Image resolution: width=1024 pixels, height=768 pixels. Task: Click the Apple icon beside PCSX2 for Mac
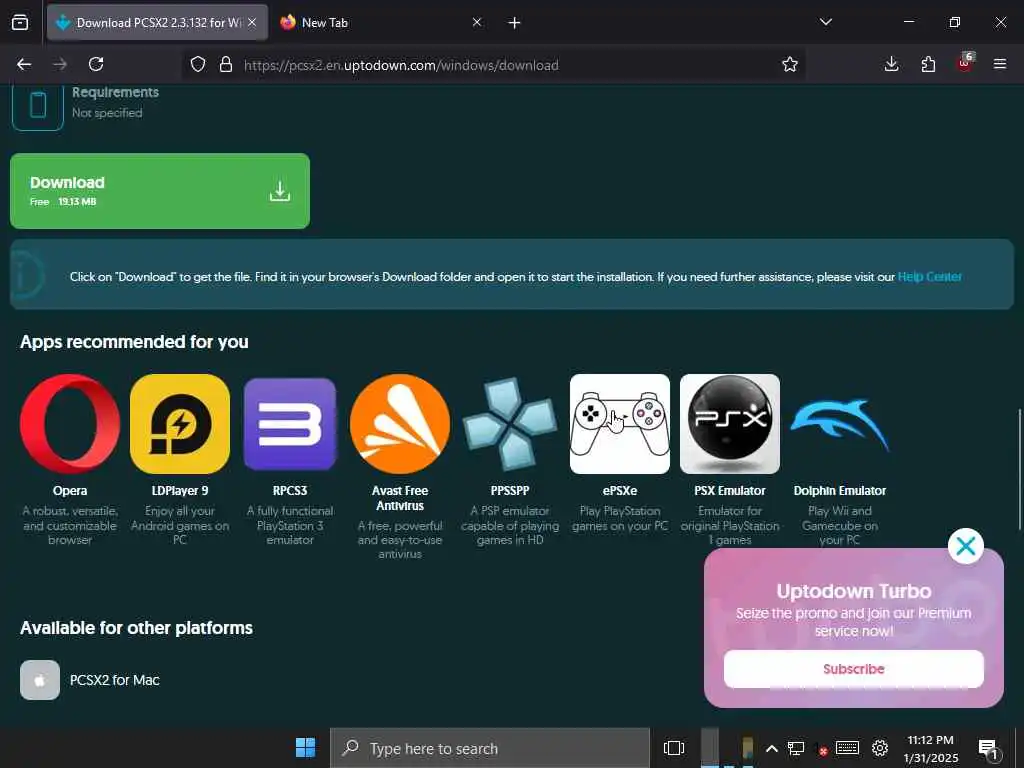point(40,680)
